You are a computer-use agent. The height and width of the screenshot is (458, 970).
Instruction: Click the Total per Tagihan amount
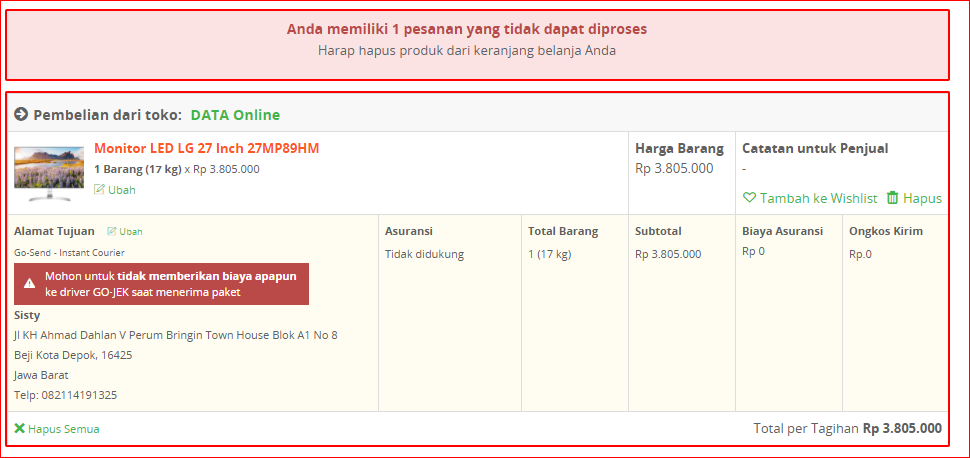903,428
